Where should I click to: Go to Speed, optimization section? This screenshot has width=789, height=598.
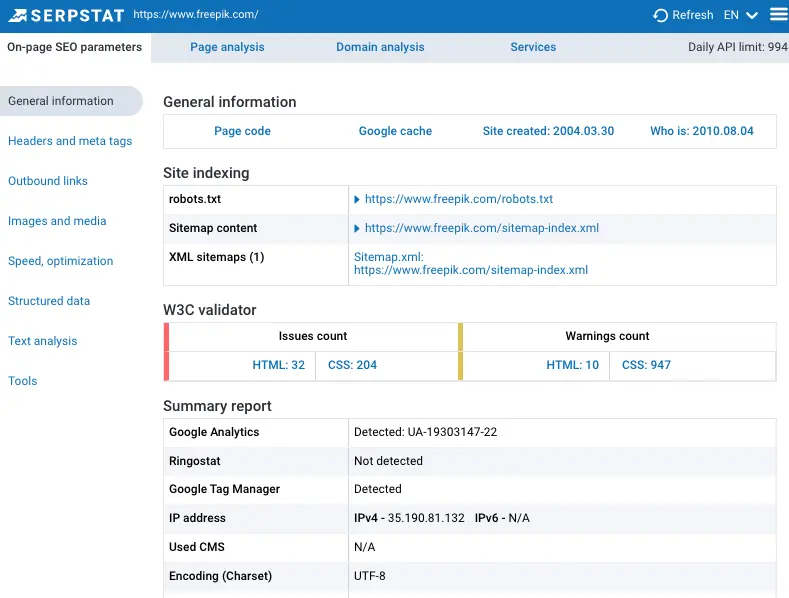60,261
